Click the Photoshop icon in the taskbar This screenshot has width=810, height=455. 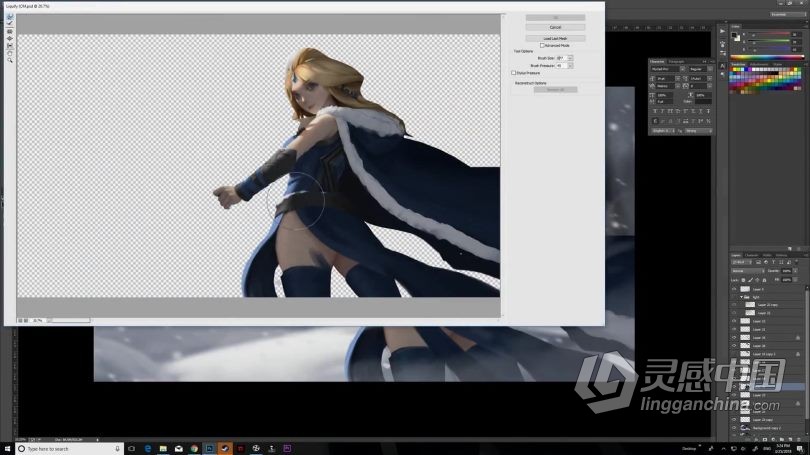209,449
